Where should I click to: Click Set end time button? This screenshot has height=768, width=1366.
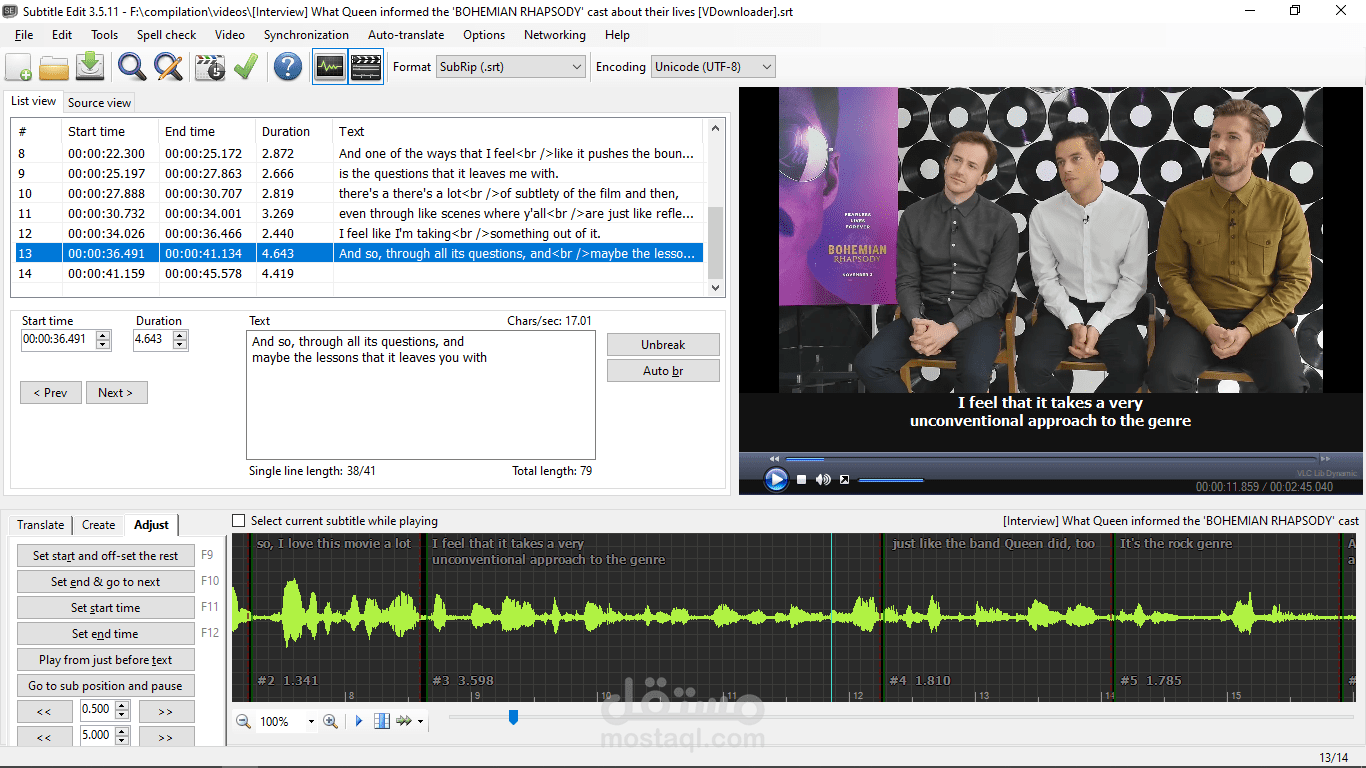(x=105, y=634)
